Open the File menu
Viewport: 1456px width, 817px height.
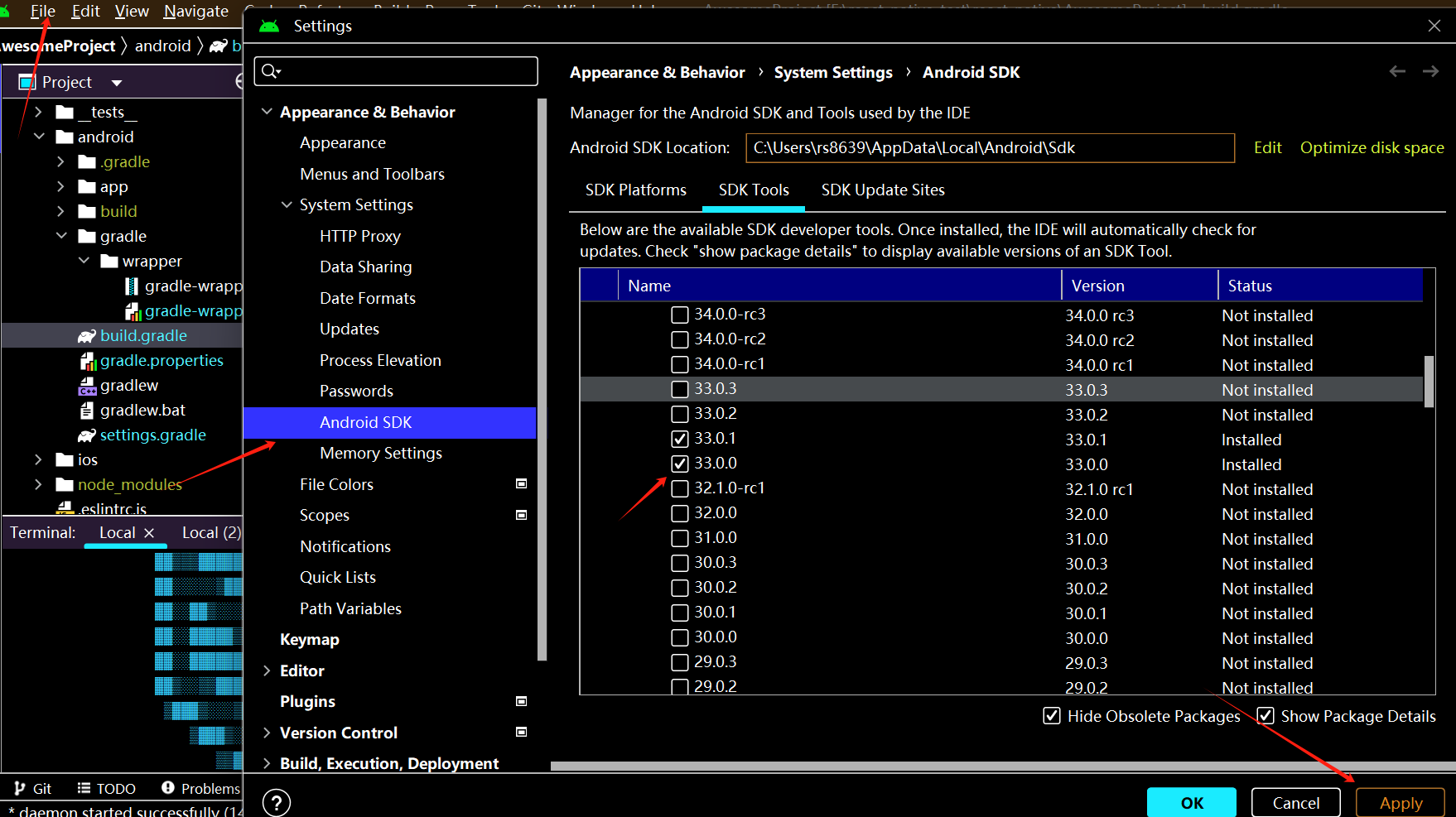[42, 11]
